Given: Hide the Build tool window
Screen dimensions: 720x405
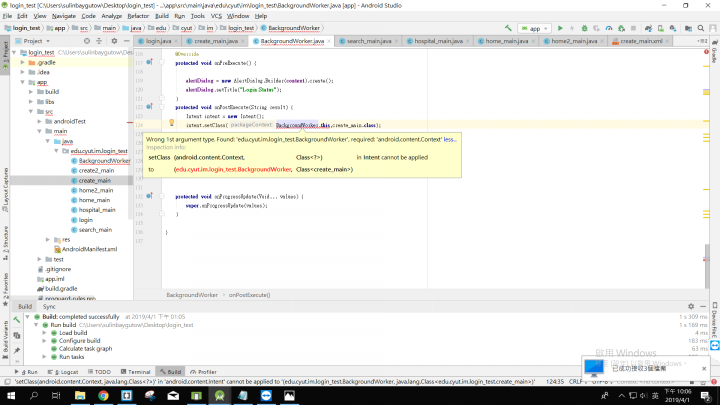Looking at the screenshot, I should [703, 306].
